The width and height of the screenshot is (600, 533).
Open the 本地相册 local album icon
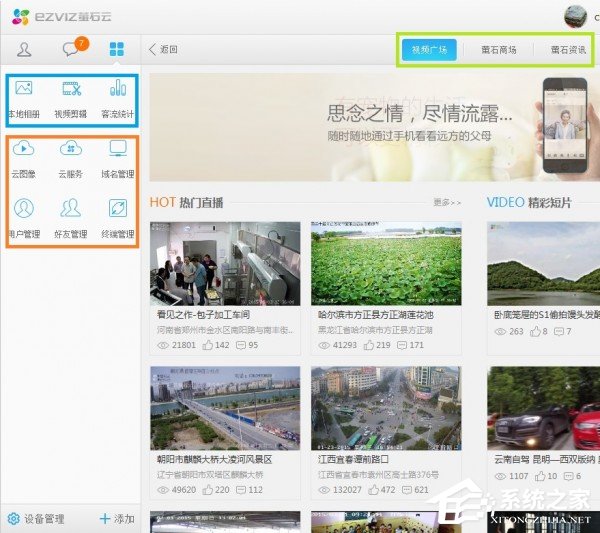coord(24,99)
